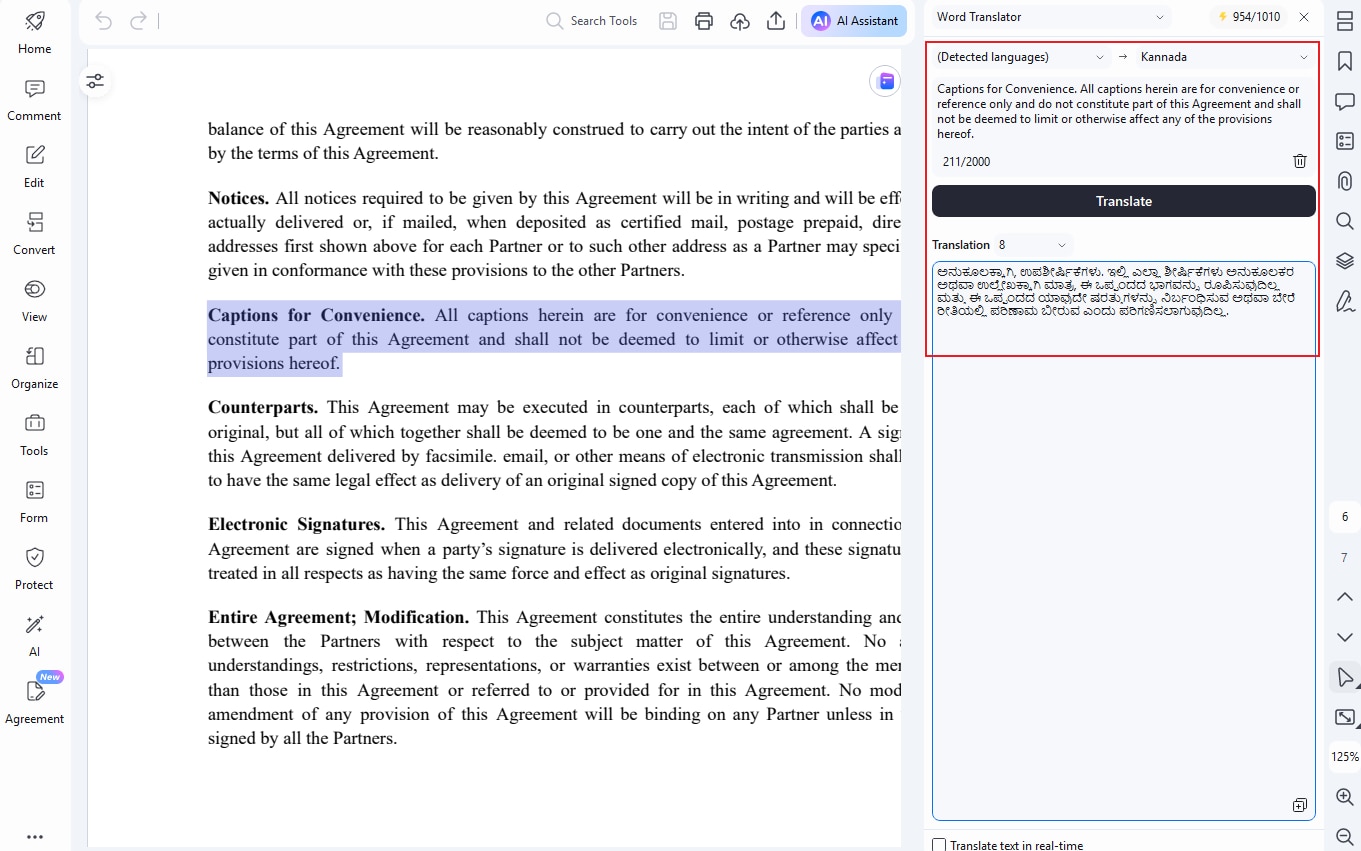Click the Kannada translation output box
The width and height of the screenshot is (1361, 851).
[1124, 540]
